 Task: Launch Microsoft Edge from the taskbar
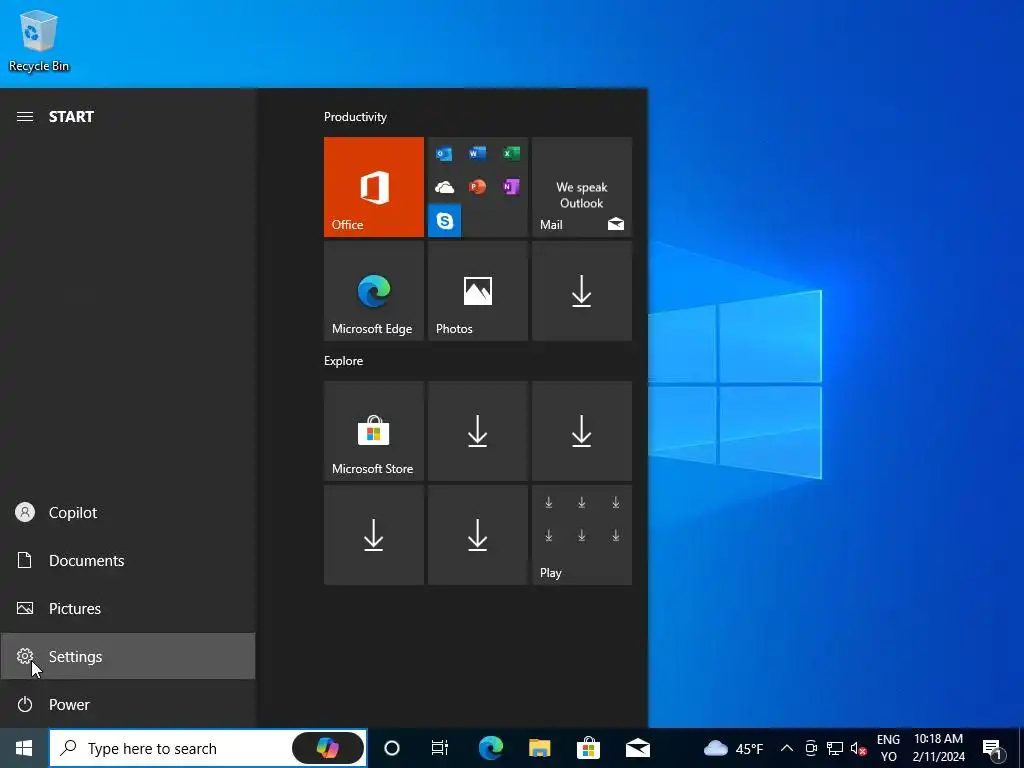point(490,748)
